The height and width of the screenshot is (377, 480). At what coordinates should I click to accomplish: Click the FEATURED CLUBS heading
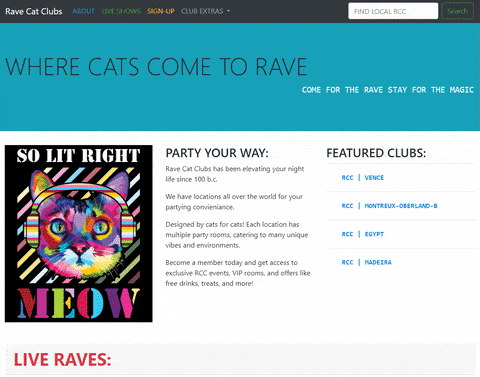click(376, 153)
